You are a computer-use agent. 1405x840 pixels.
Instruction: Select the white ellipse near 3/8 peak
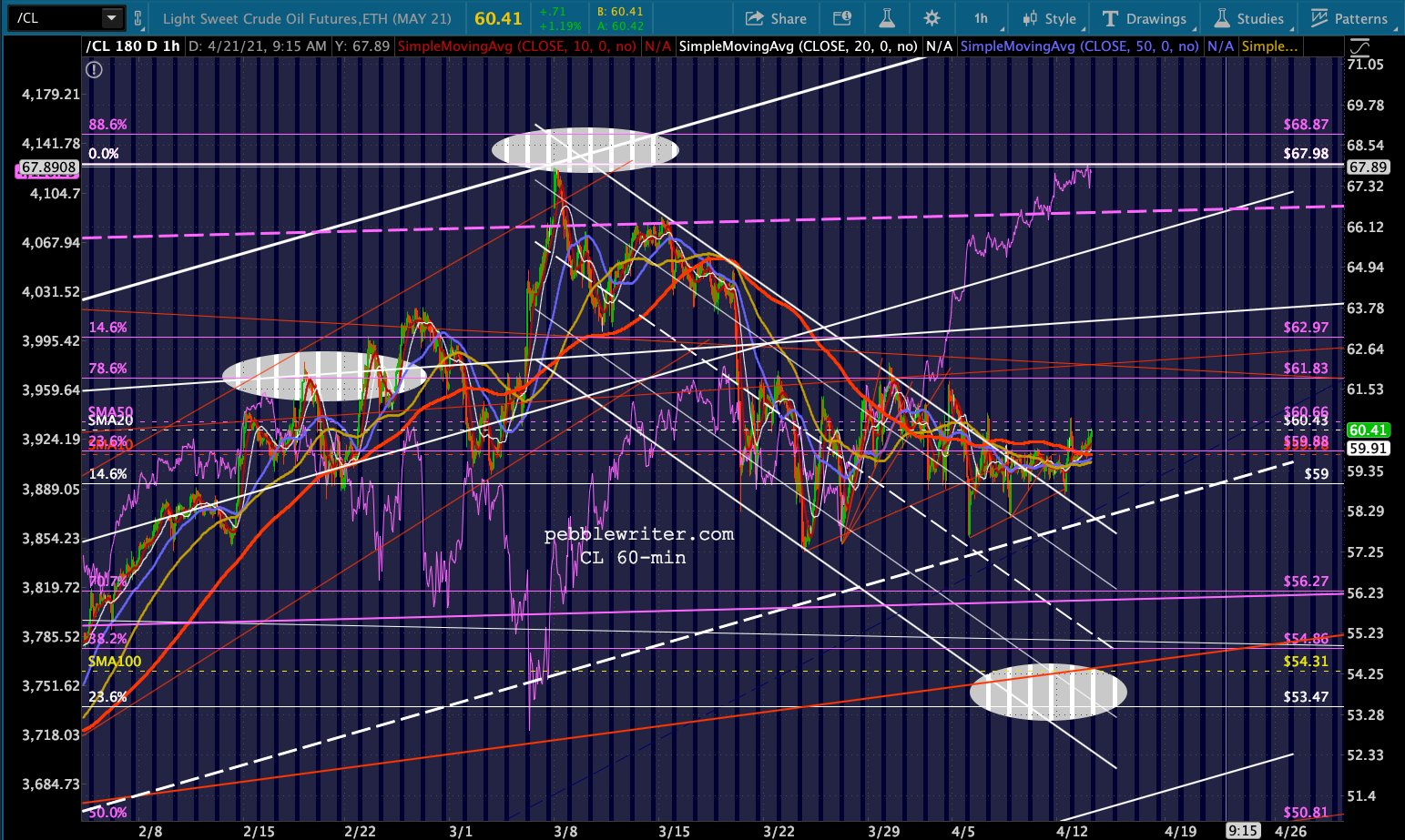pos(585,149)
